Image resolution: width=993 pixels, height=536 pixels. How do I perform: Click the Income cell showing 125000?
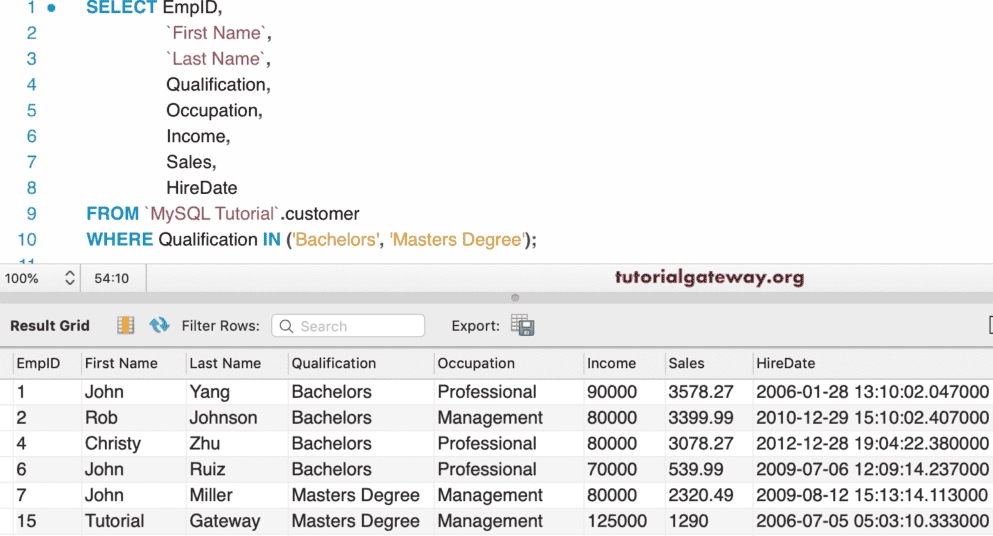tap(616, 521)
